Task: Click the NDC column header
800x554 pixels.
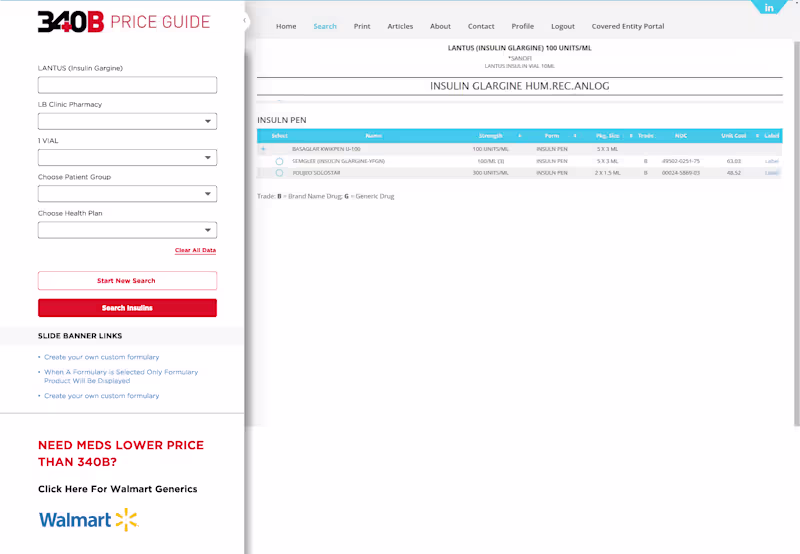Action: [681, 136]
